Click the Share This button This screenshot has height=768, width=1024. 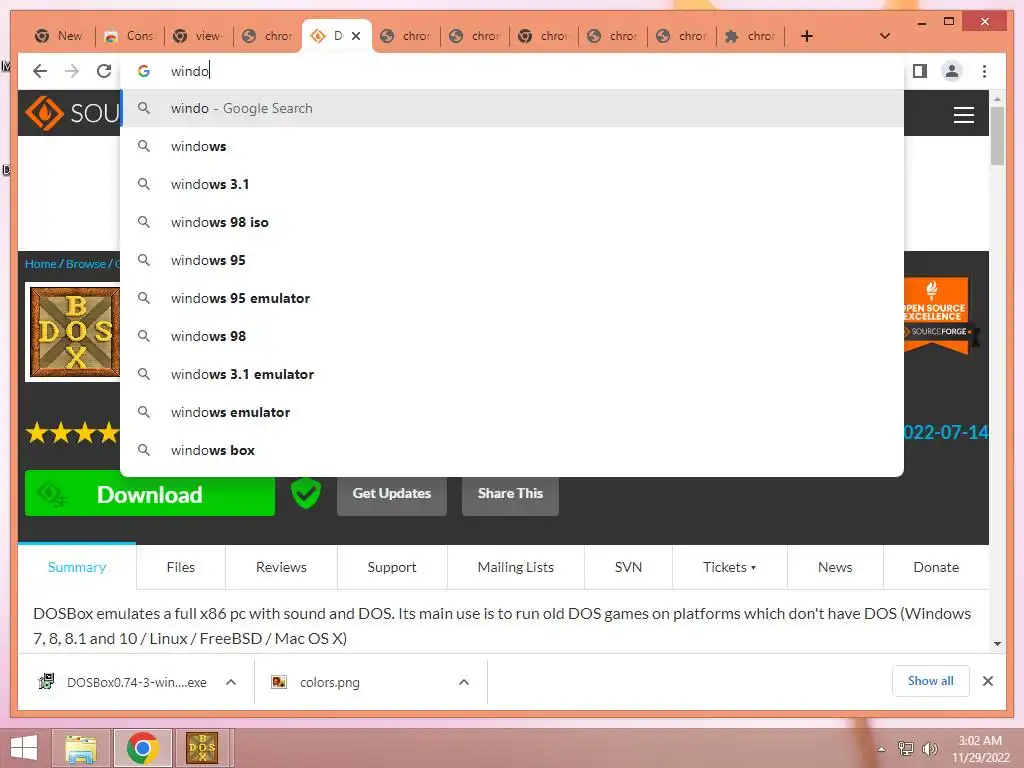[x=510, y=494]
